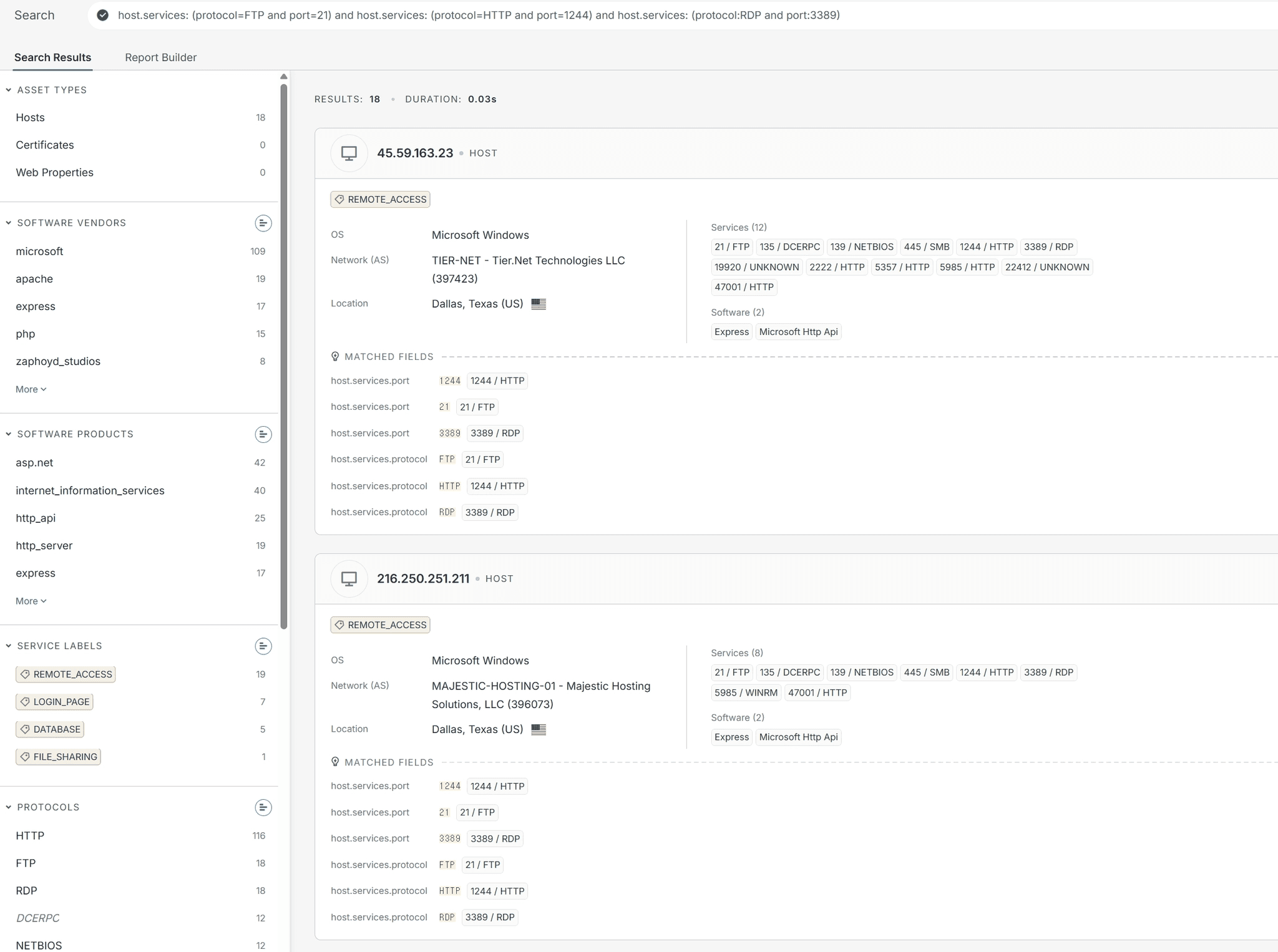Expand More under Software Vendors
1278x952 pixels.
click(30, 389)
